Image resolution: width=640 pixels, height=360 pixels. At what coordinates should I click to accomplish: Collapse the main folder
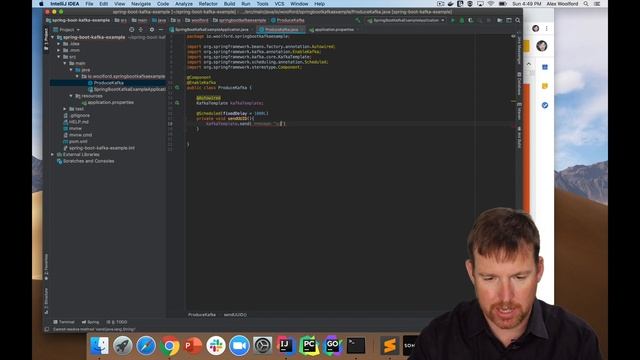[x=65, y=63]
